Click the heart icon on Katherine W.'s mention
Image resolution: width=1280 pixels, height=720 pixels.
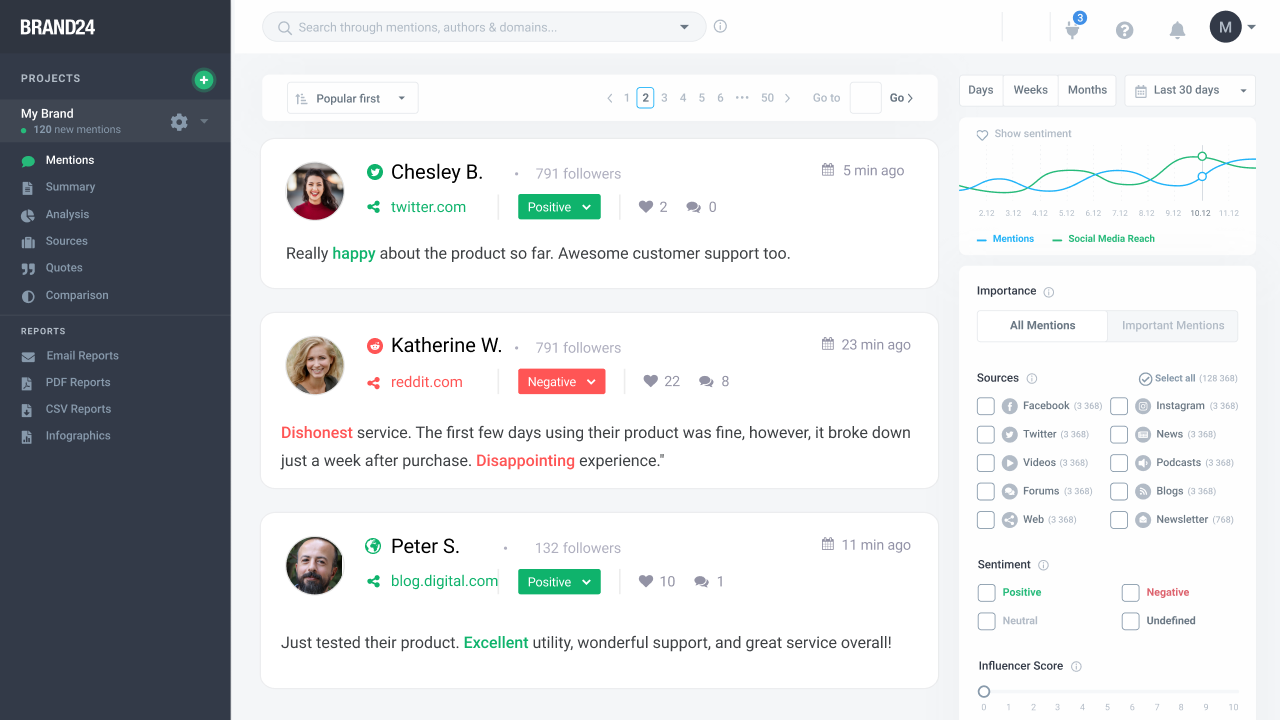click(651, 381)
